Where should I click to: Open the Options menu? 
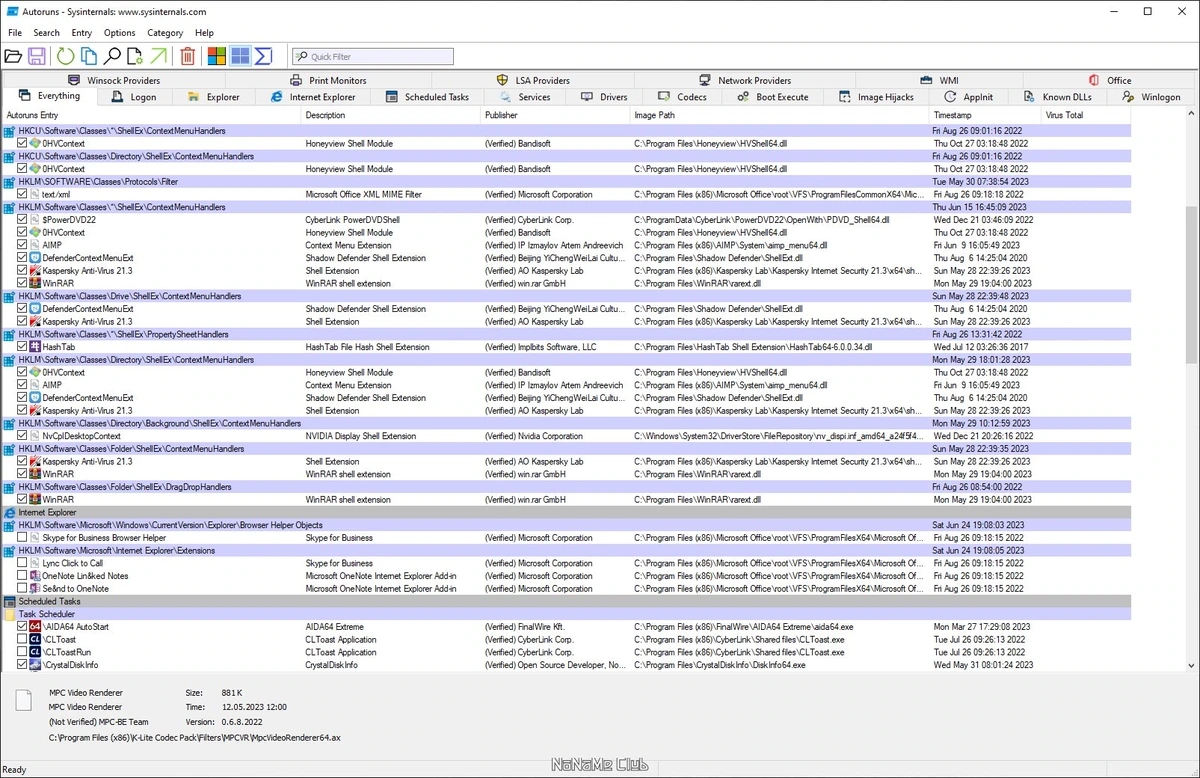point(119,33)
